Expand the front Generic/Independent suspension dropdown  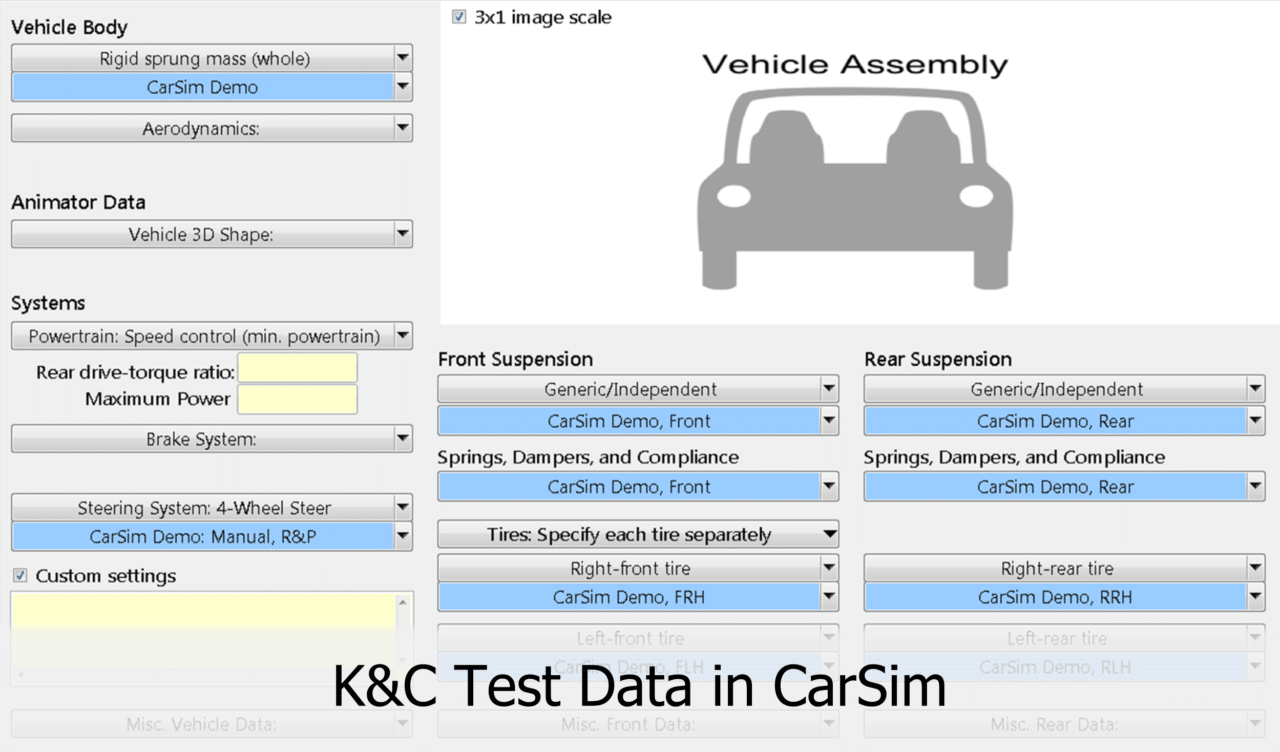(x=638, y=389)
